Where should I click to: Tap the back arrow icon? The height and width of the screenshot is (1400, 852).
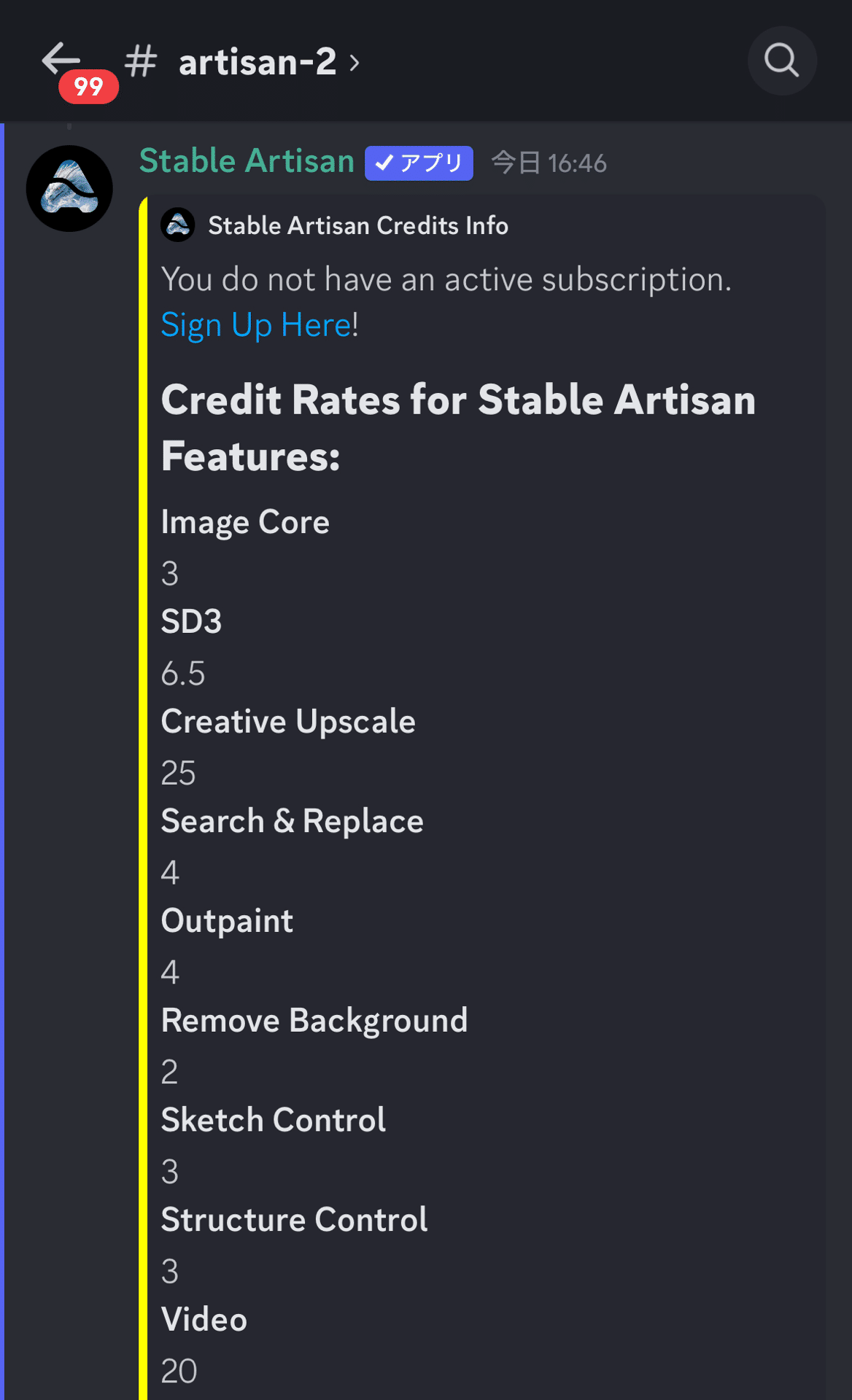click(x=61, y=59)
